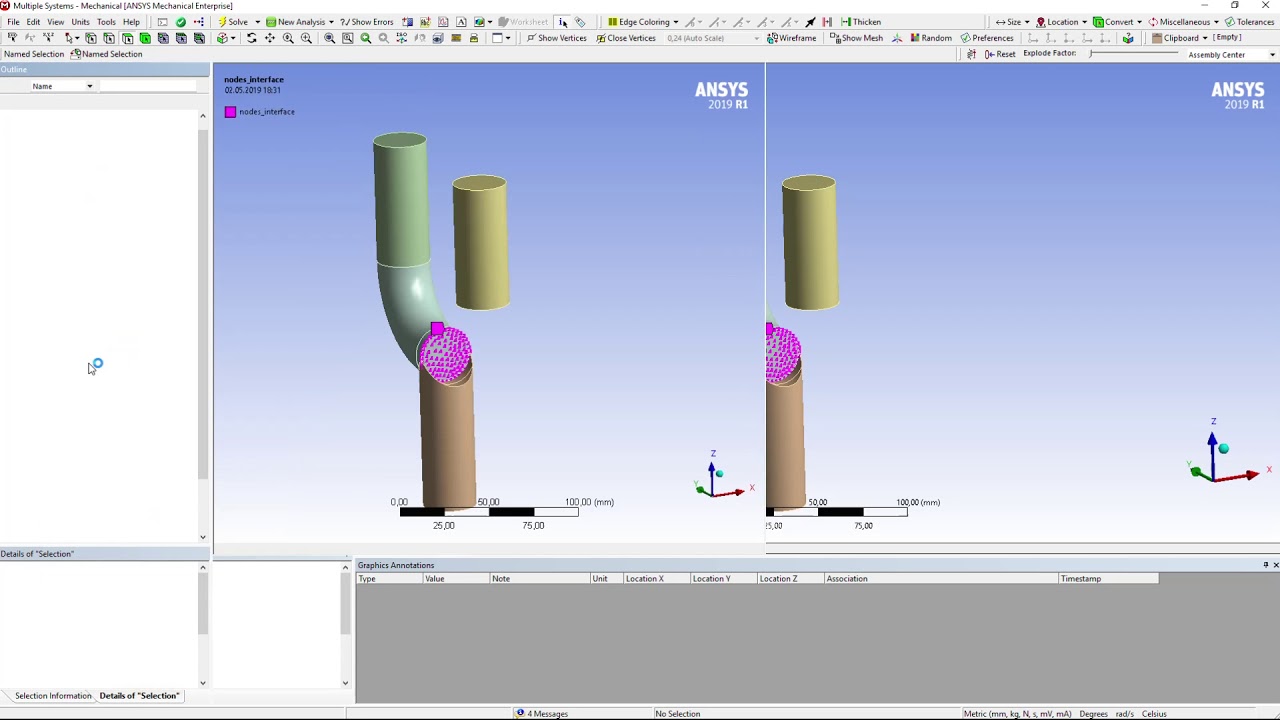Viewport: 1280px width, 720px height.
Task: Open the Convert dropdown
Action: 1139,22
